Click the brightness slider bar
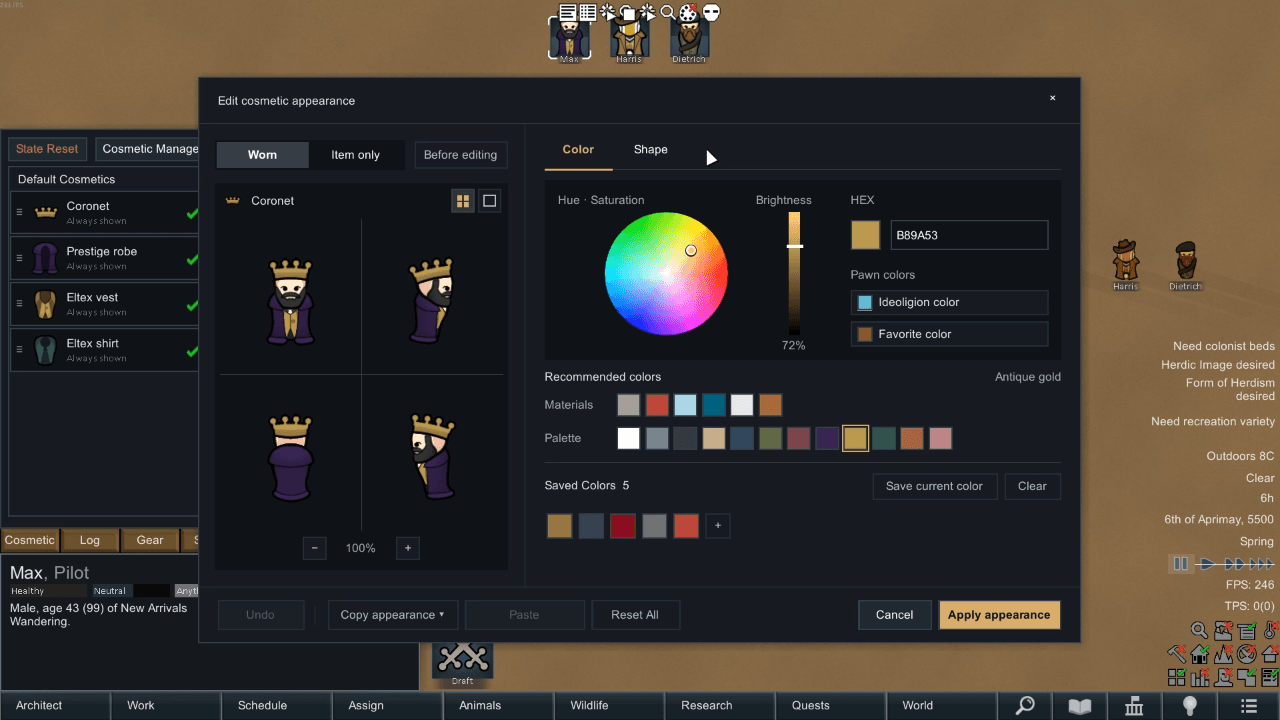Image resolution: width=1280 pixels, height=720 pixels. point(794,273)
